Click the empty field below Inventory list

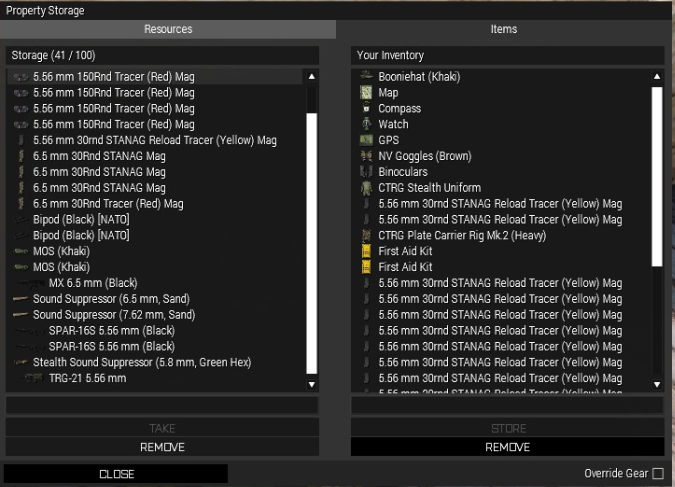pyautogui.click(x=508, y=405)
